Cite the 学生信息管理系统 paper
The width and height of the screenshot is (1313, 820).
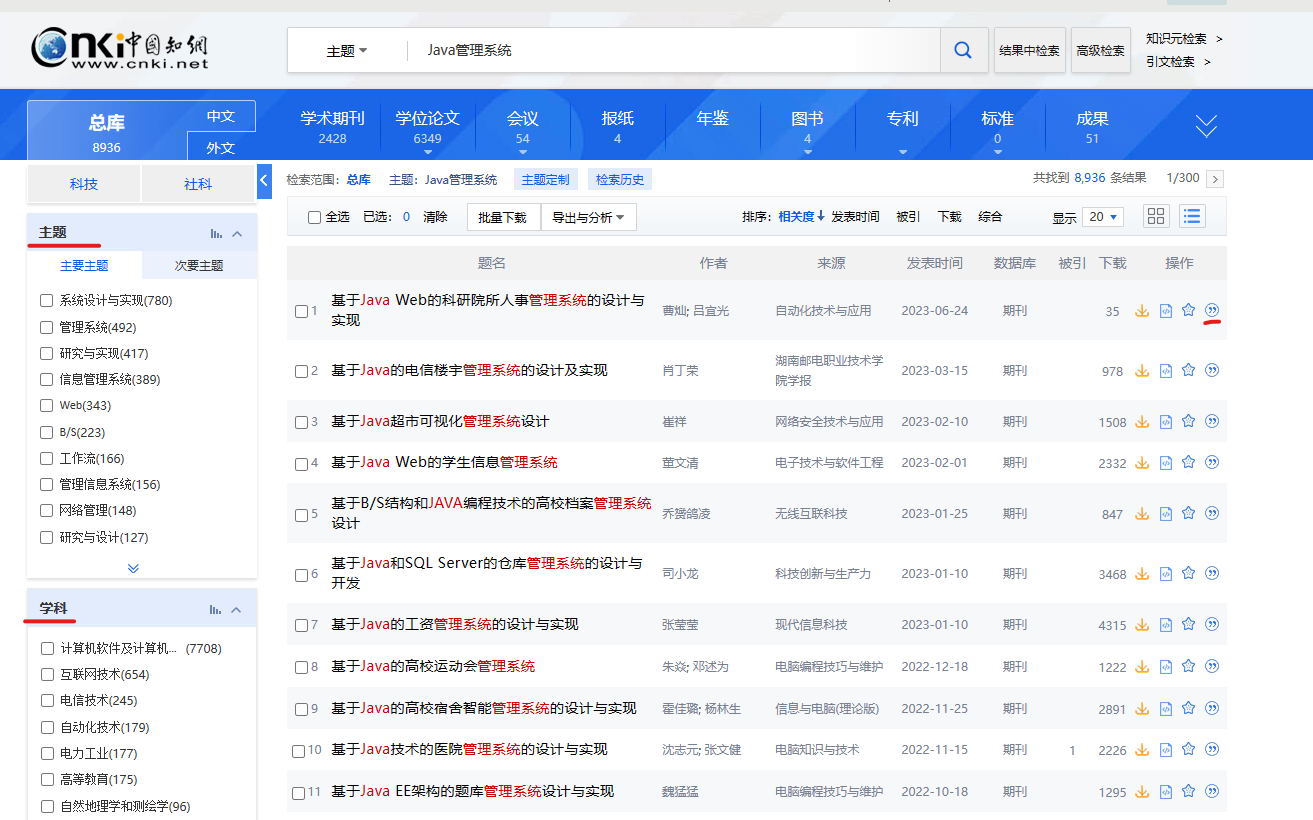(1212, 462)
